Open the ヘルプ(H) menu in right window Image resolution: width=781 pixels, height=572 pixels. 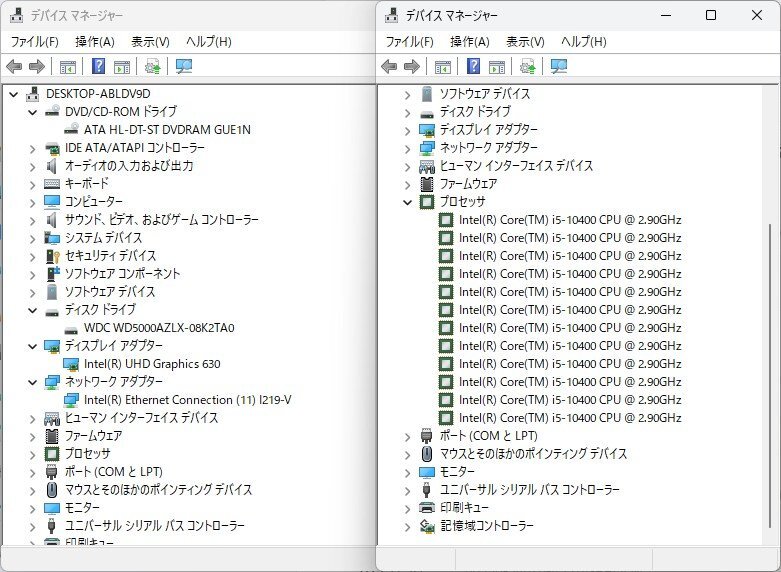(x=583, y=42)
